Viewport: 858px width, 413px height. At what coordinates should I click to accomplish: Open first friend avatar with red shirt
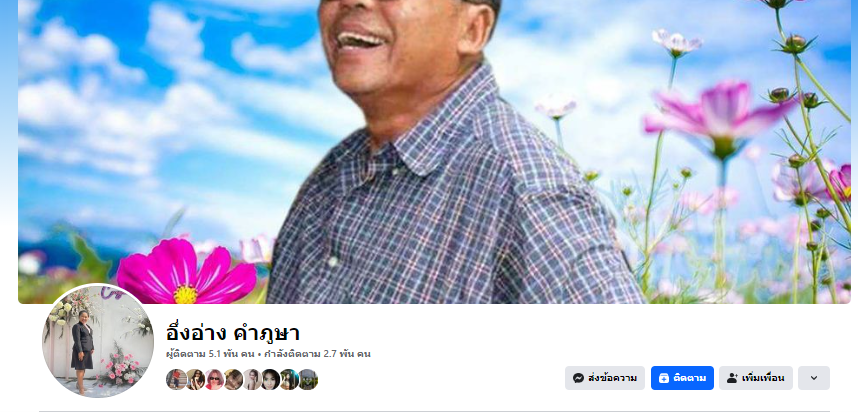(x=176, y=379)
